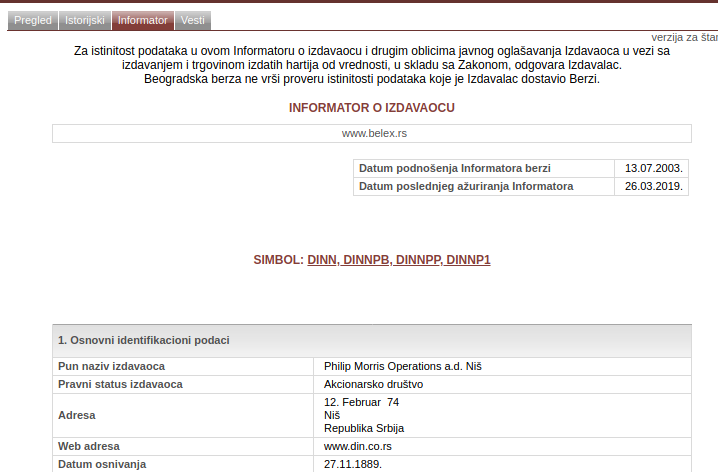Viewport: 718px width, 472px height.
Task: Switch to the Pregled tab
Action: coord(33,21)
